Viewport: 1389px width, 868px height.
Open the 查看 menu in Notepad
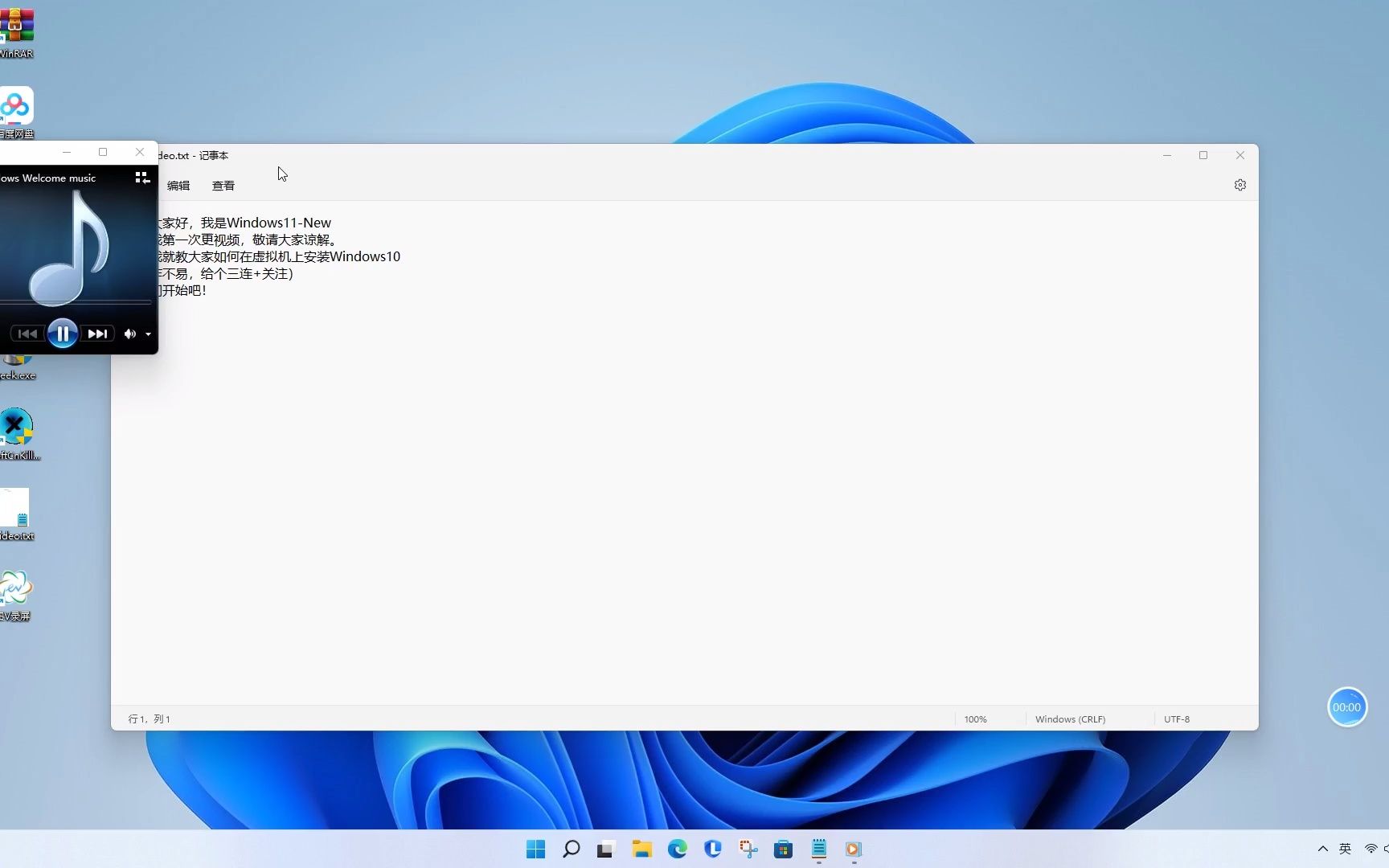coord(223,185)
